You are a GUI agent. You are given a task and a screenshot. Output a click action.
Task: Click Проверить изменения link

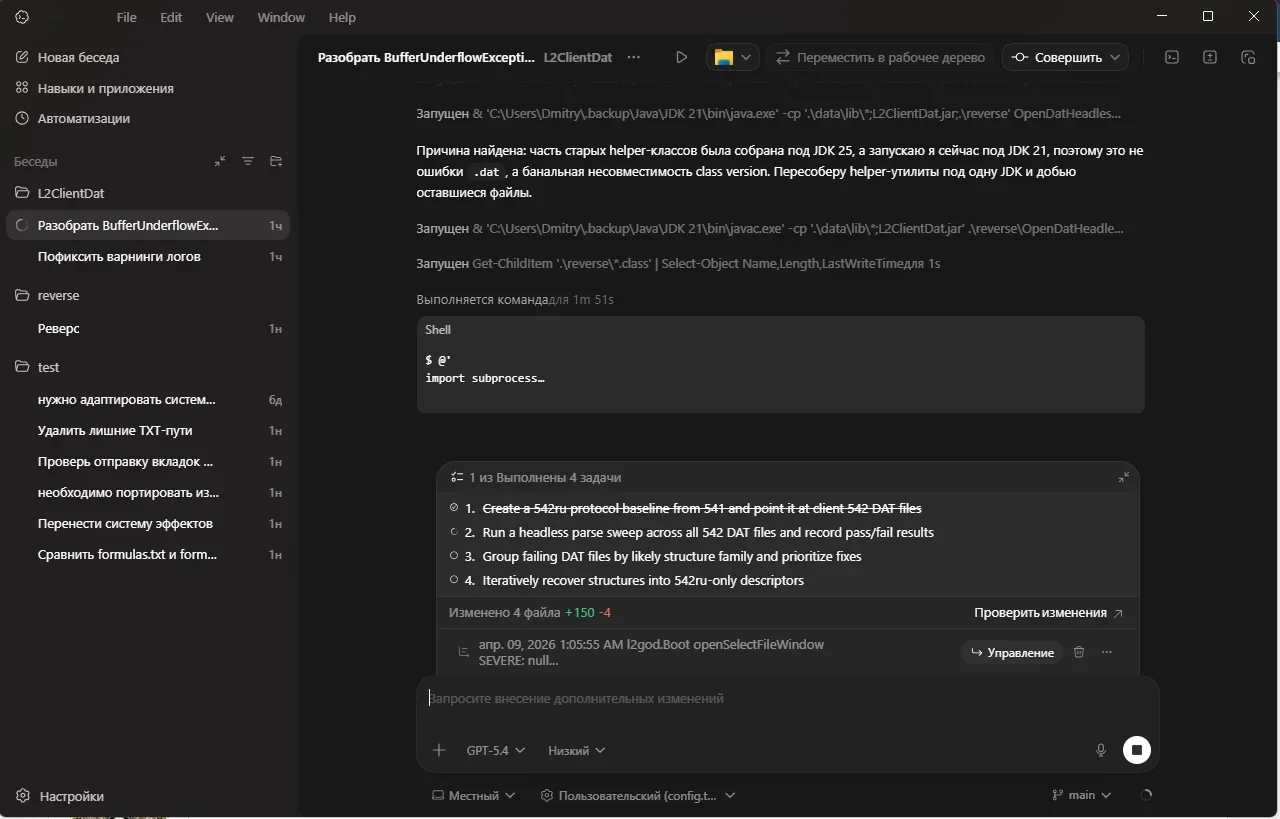click(1048, 613)
